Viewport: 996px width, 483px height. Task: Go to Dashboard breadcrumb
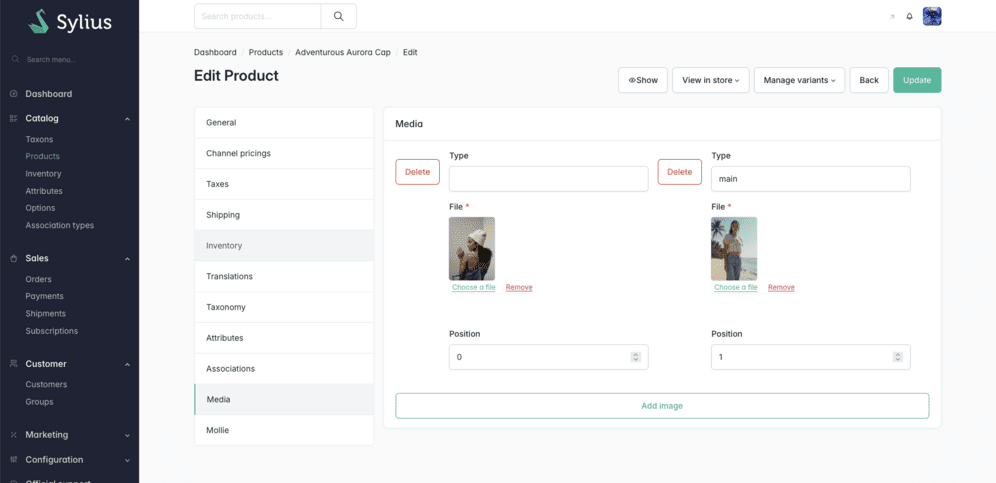point(215,52)
